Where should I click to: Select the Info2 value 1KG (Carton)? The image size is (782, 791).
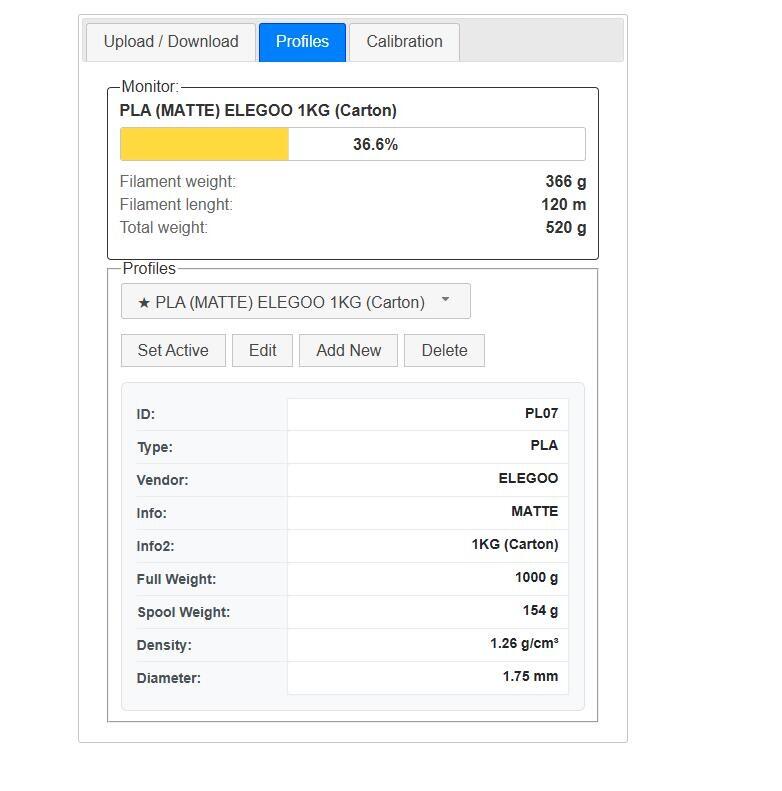click(514, 544)
